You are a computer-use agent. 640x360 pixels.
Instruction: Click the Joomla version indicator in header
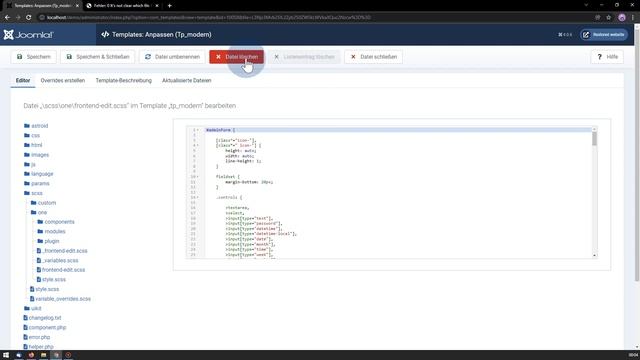coord(565,35)
